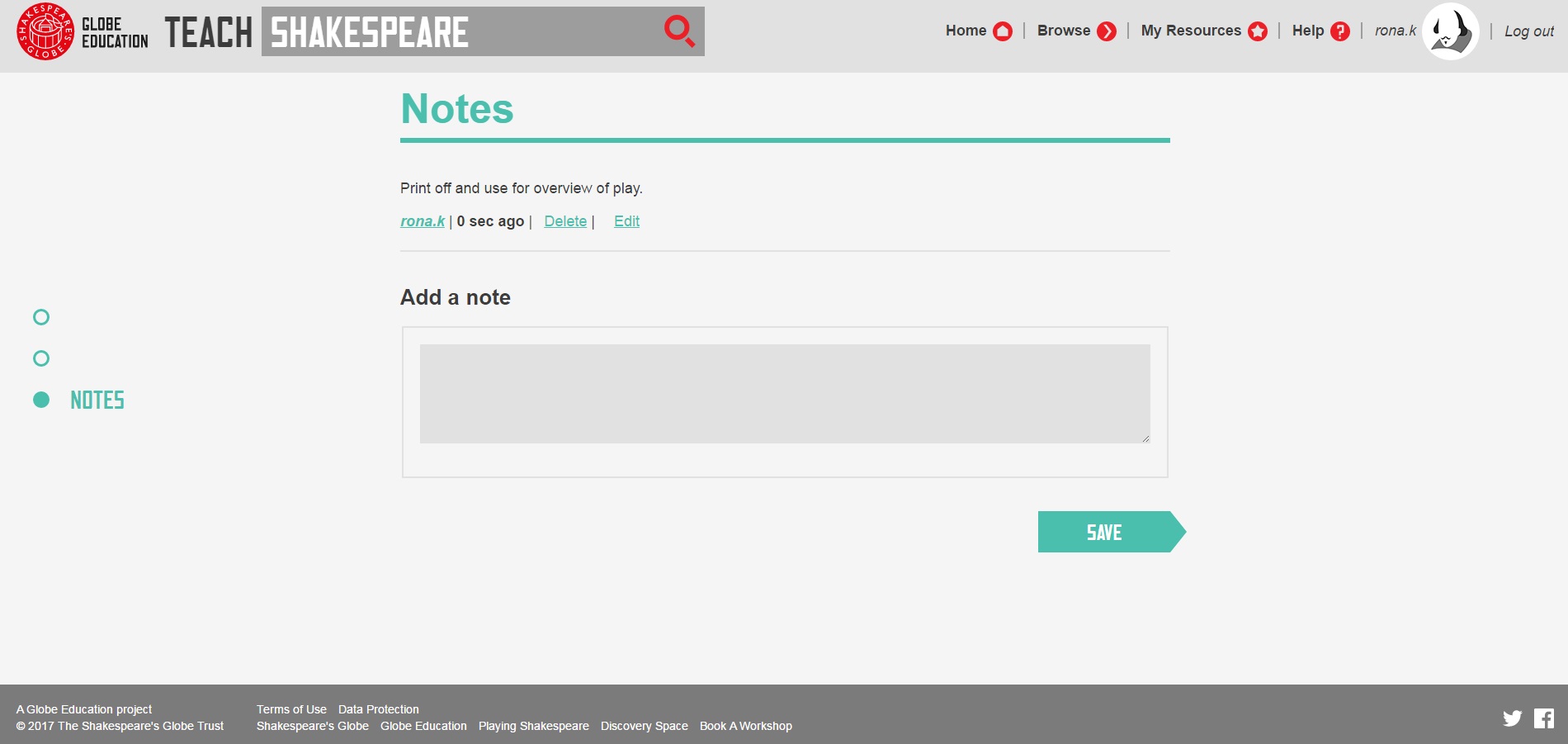This screenshot has height=744, width=1568.
Task: Go to the NOTES sidebar section
Action: click(97, 400)
